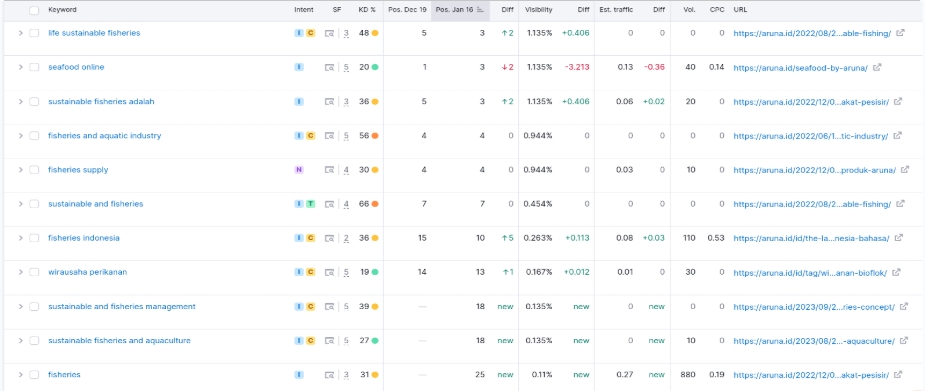Open aruna.id/seafood-by-aruna/ URL link
The height and width of the screenshot is (391, 925).
pyautogui.click(x=801, y=68)
